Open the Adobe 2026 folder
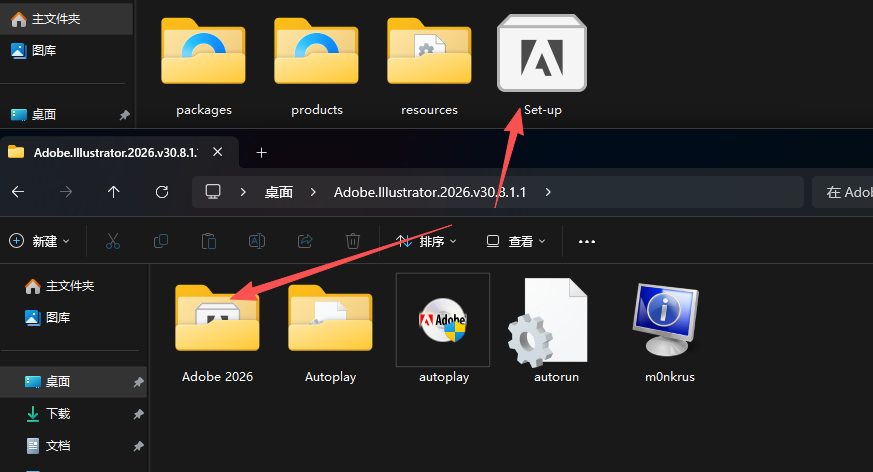Viewport: 873px width, 472px height. pos(217,333)
